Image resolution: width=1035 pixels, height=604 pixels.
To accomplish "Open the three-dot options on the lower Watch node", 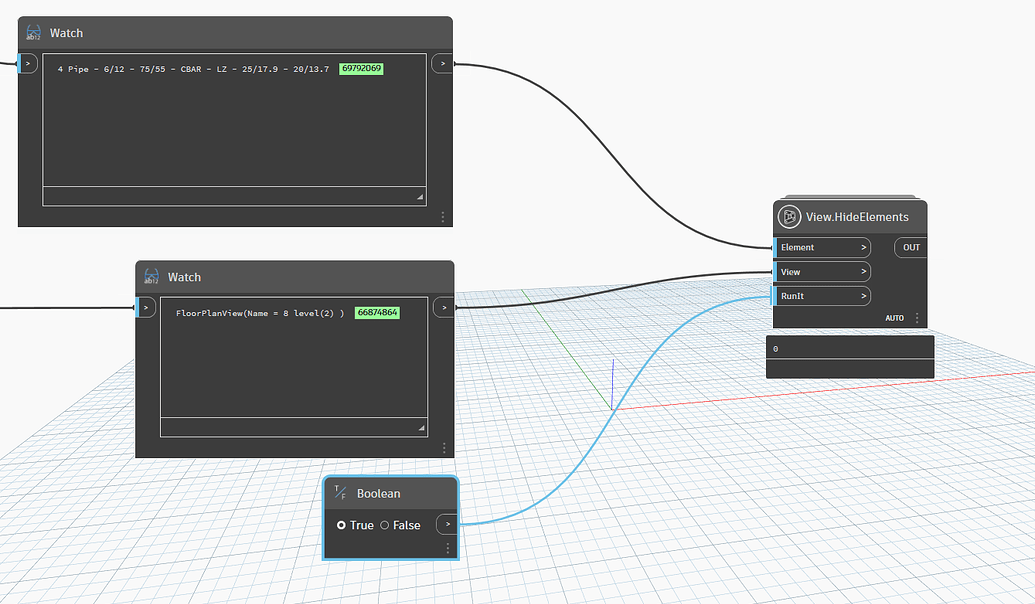I will (446, 447).
